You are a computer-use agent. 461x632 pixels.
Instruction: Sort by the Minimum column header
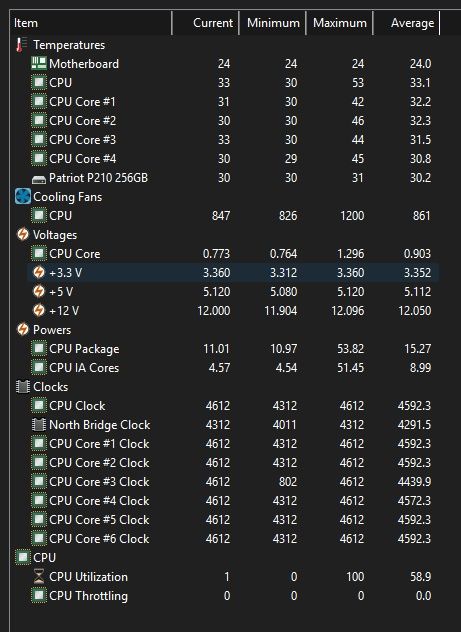pyautogui.click(x=273, y=23)
